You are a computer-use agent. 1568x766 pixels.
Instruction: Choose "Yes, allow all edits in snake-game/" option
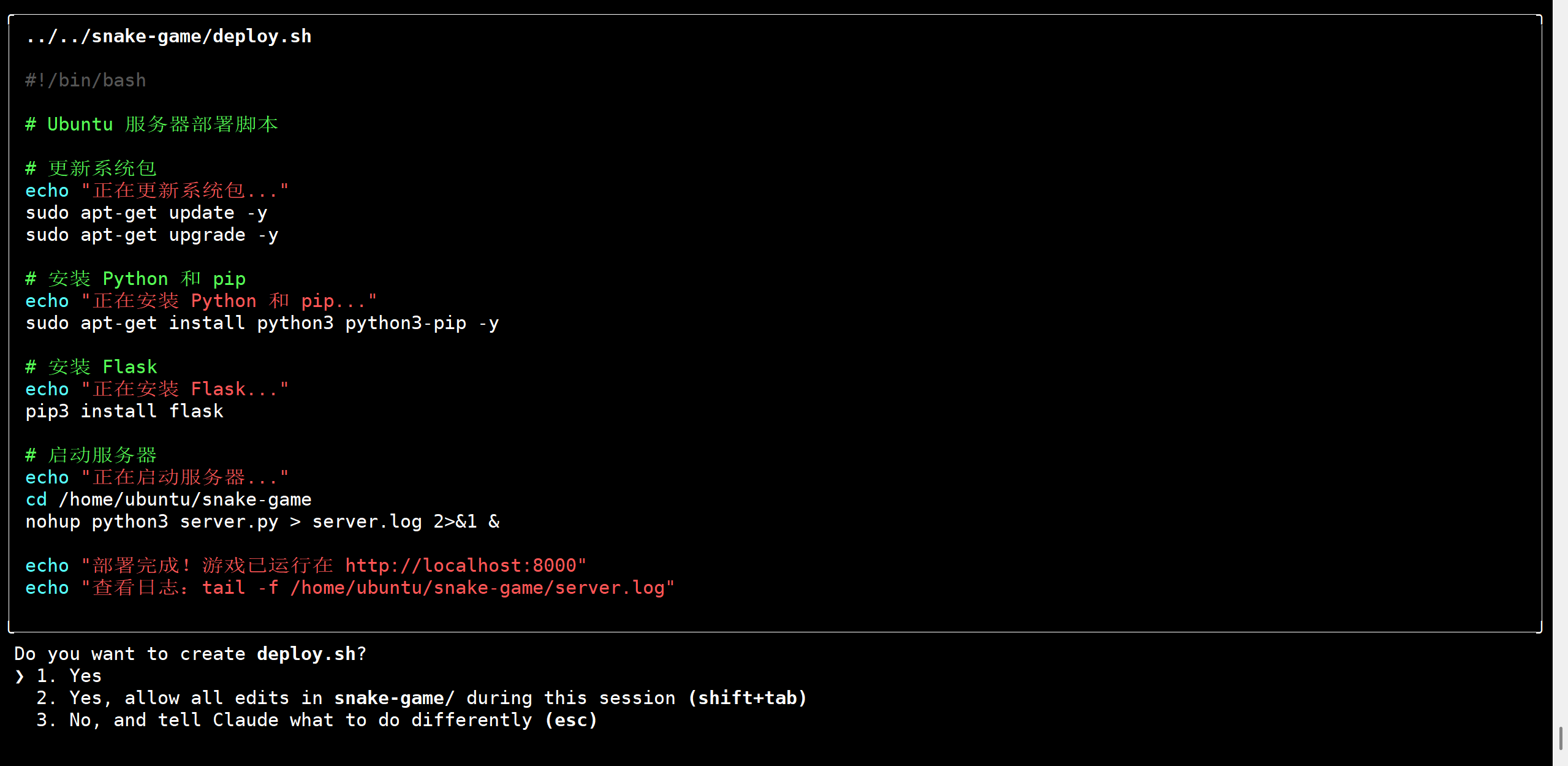click(421, 698)
